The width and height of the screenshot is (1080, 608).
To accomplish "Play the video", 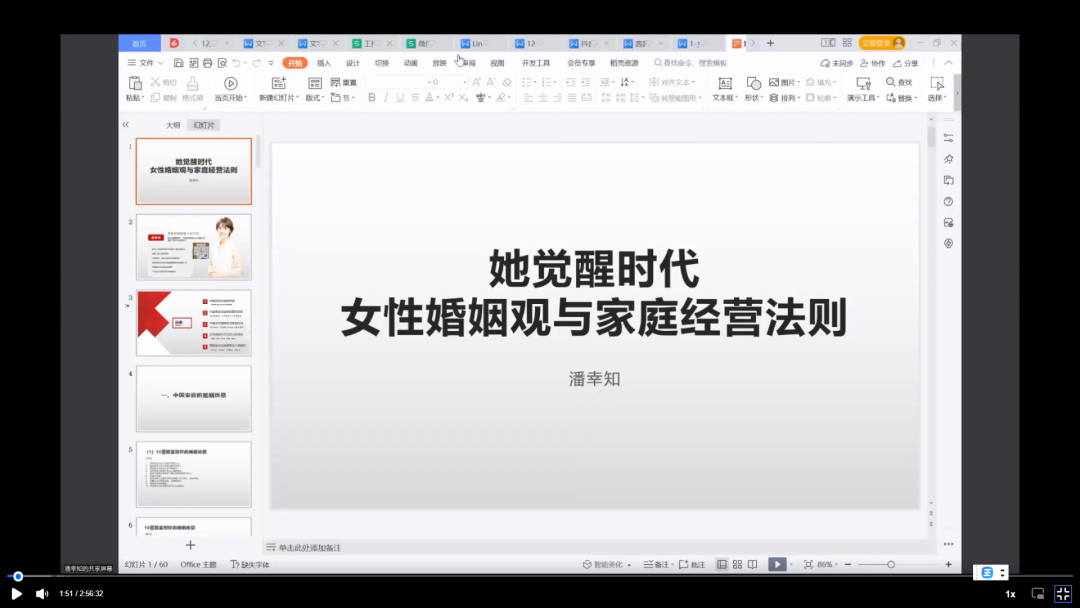I will tap(16, 593).
